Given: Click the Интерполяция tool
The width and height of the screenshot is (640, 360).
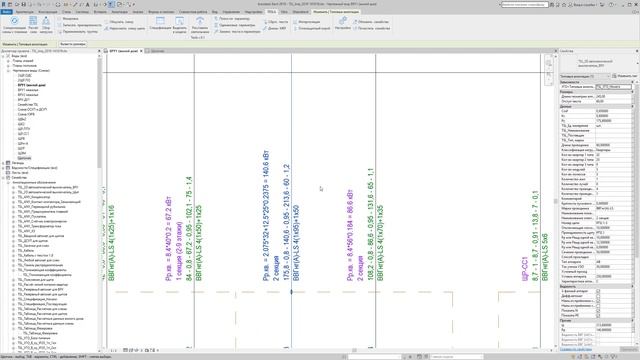Looking at the screenshot, I should 306,22.
